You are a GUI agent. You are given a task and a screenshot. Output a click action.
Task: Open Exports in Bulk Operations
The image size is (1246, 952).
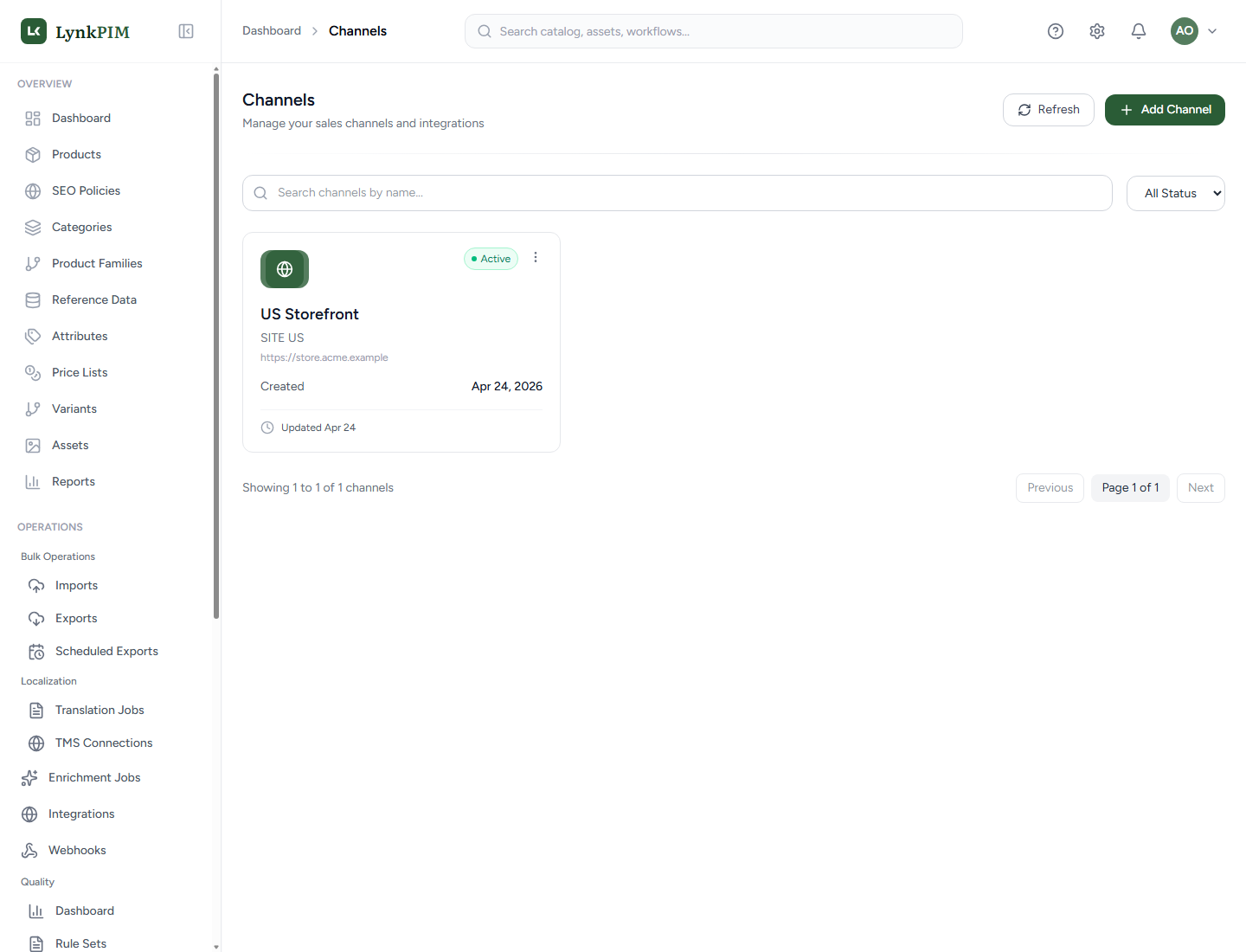pyautogui.click(x=76, y=619)
